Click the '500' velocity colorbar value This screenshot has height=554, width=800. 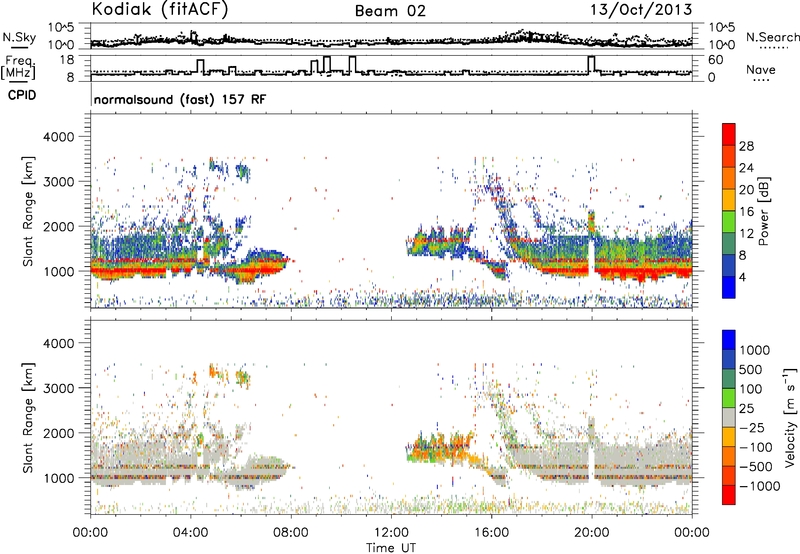pyautogui.click(x=751, y=370)
